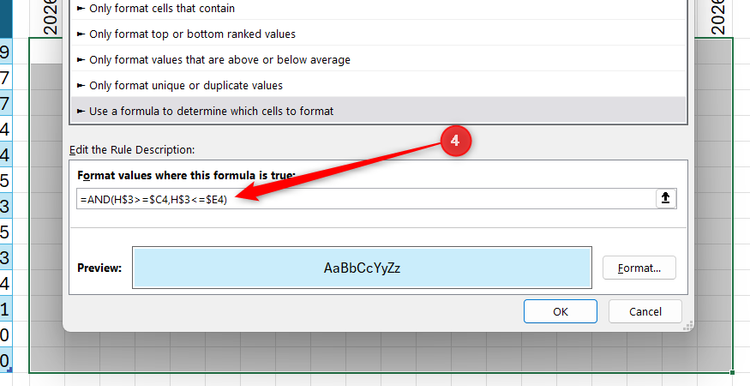Collapse dialog with the range selector icon

665,198
